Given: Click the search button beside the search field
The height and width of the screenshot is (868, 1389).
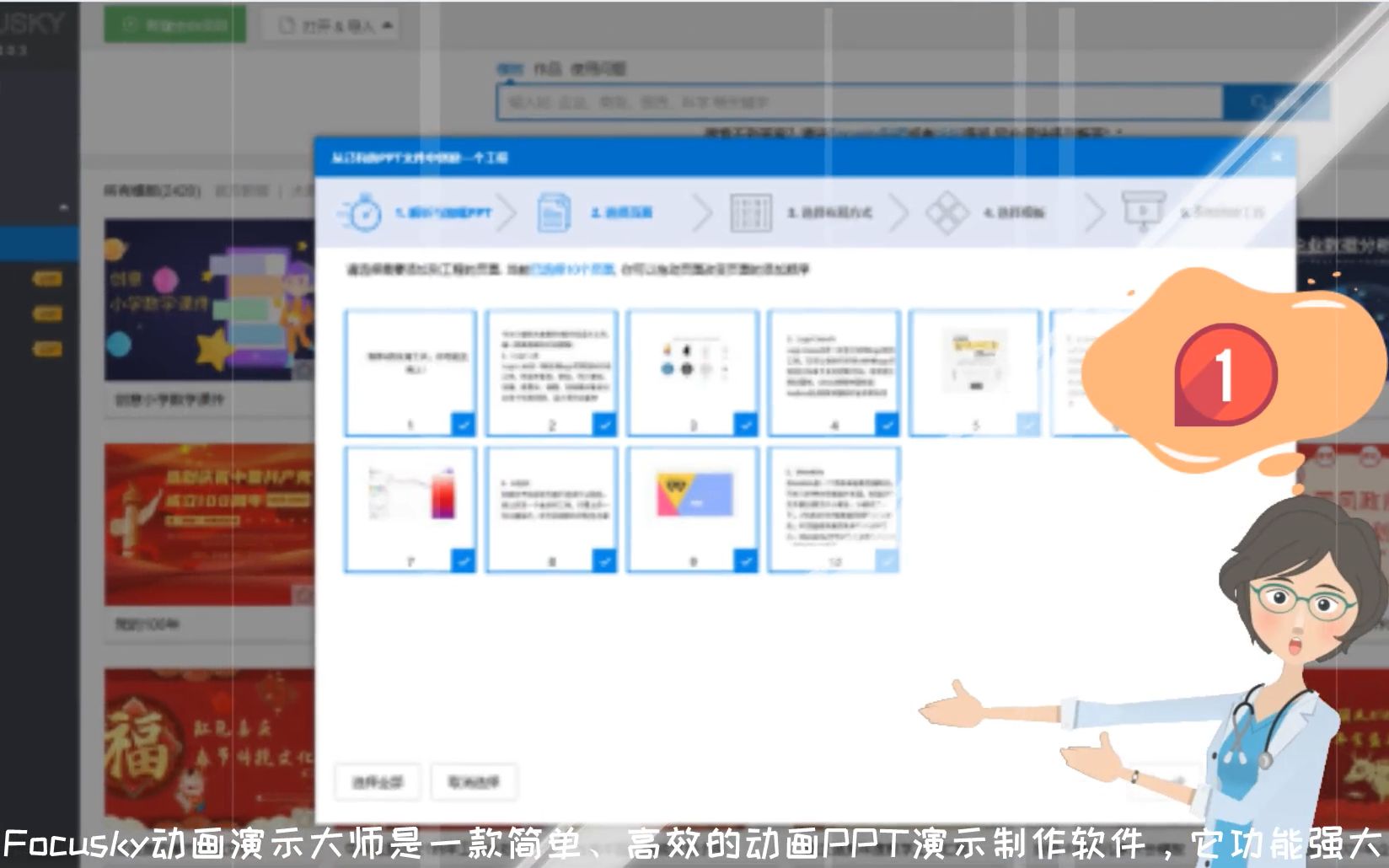Looking at the screenshot, I should 1274,103.
